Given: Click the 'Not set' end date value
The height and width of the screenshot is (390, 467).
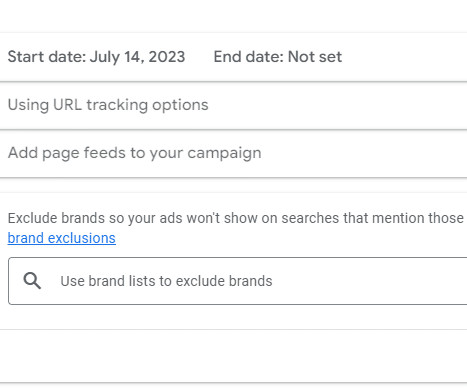Looking at the screenshot, I should coord(315,57).
